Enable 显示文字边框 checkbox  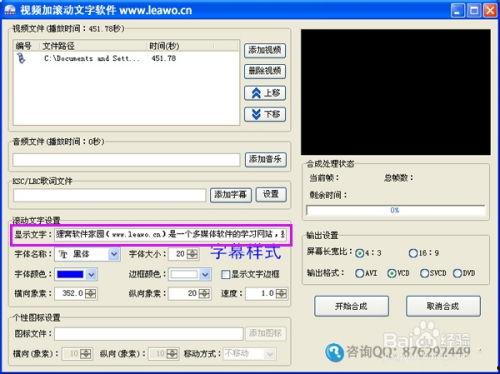coord(226,274)
